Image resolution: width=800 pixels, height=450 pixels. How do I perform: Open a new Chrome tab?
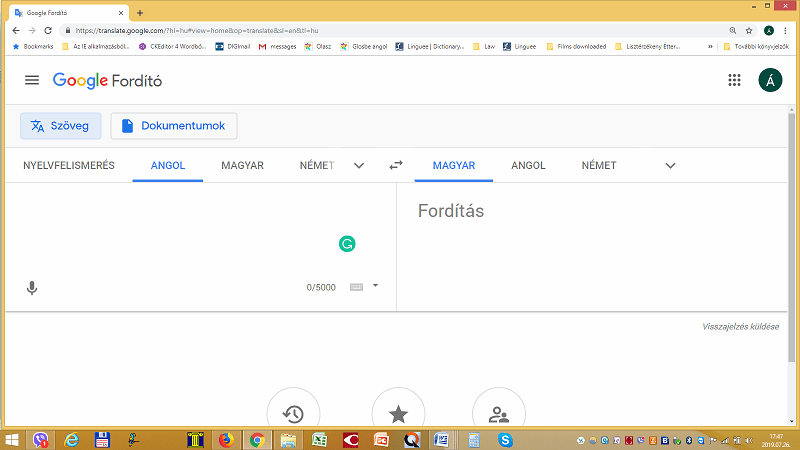140,13
